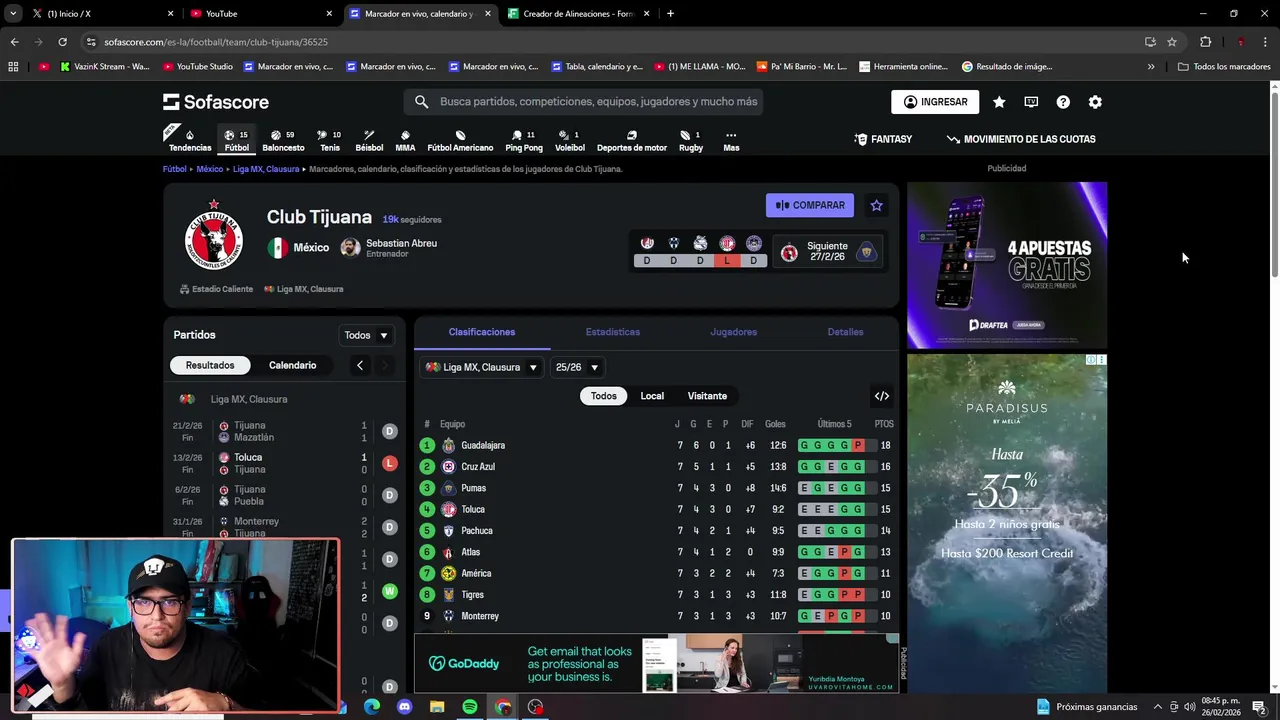Open the help question mark icon
The image size is (1280, 720).
pyautogui.click(x=1063, y=102)
